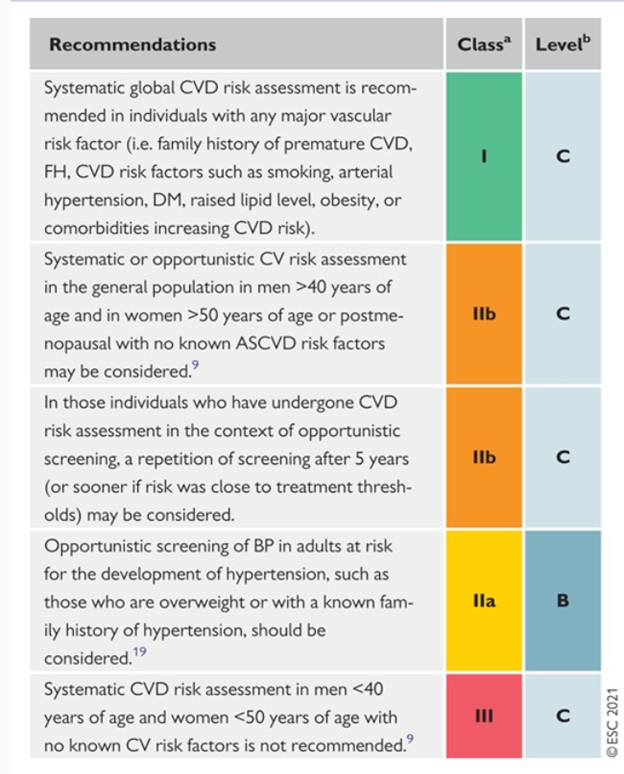
Task: Select the Level B cell
Action: [x=564, y=602]
